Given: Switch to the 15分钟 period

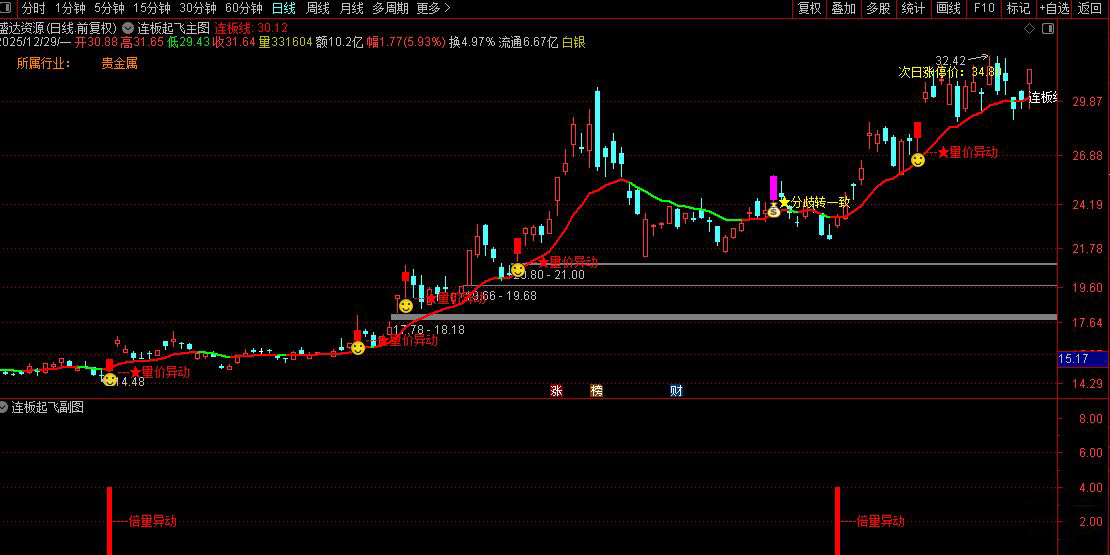Looking at the screenshot, I should coord(151,8).
